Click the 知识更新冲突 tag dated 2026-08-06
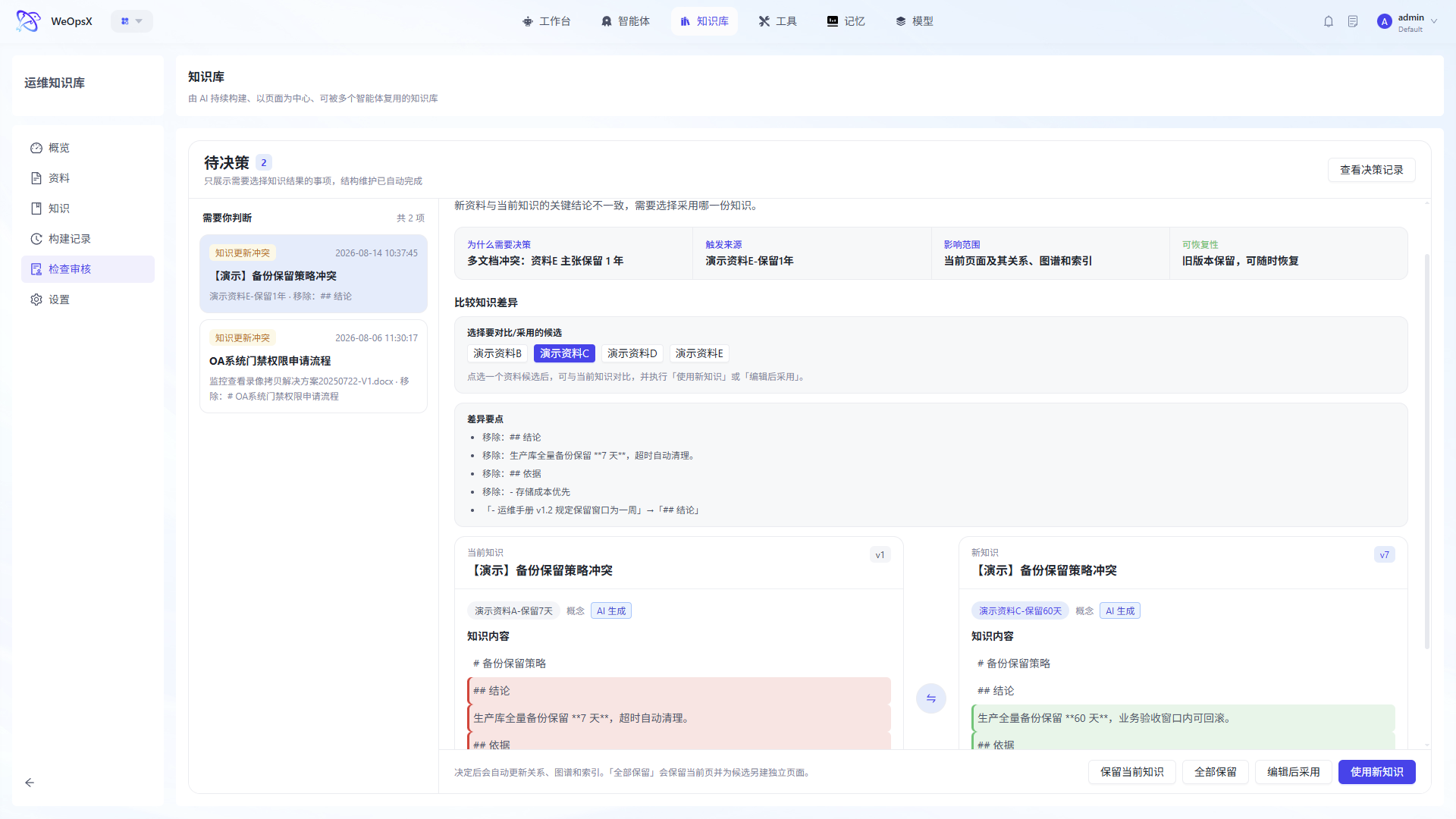This screenshot has height=819, width=1456. point(242,338)
